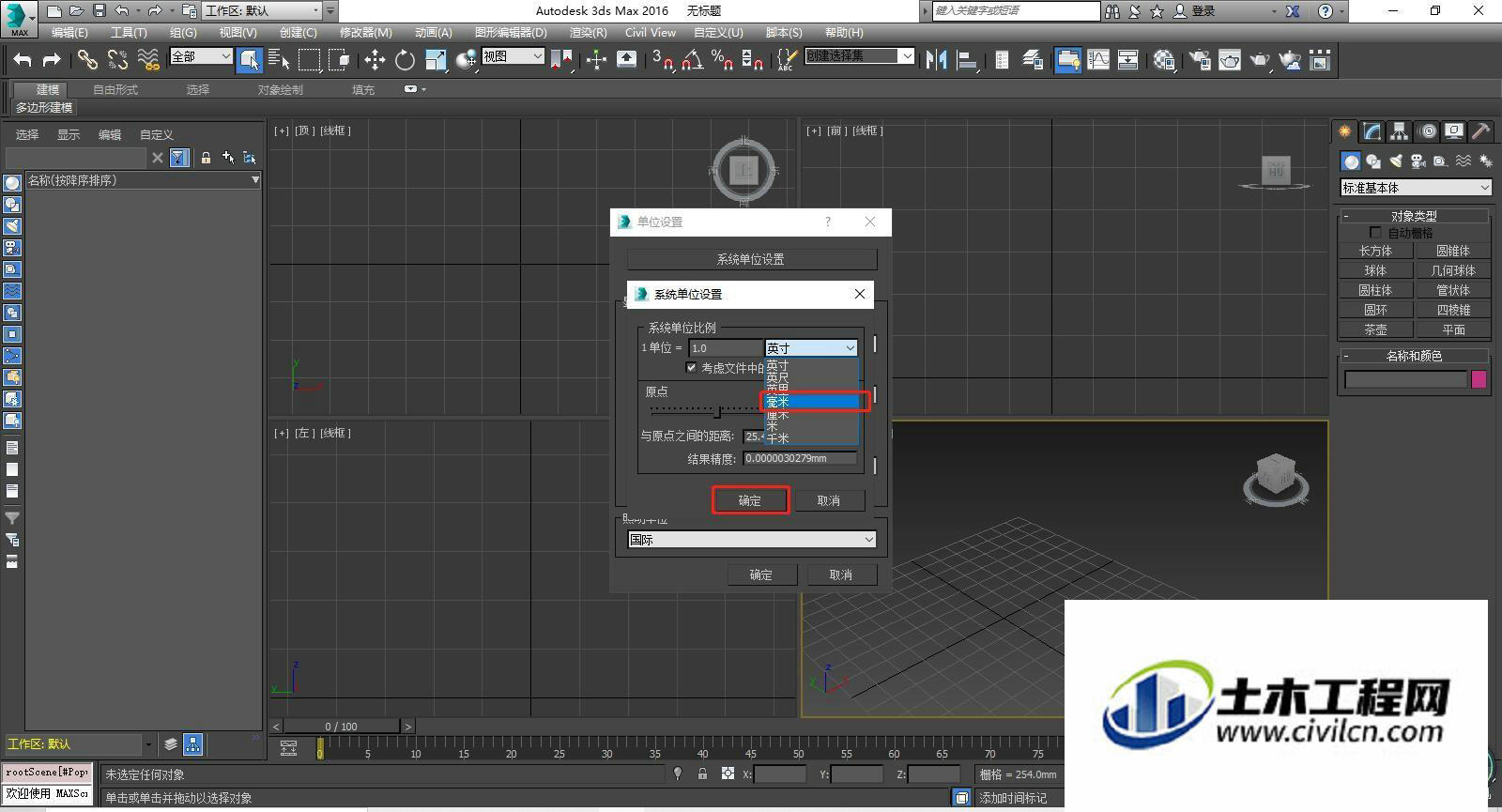
Task: Open 创建选择集 named selection dropdown
Action: pyautogui.click(x=859, y=56)
